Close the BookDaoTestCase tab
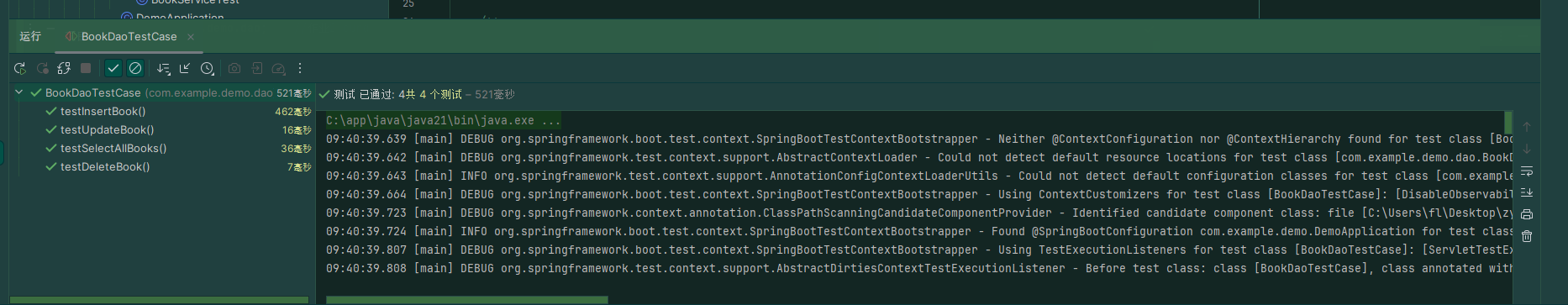This screenshot has height=305, width=1568. [191, 36]
